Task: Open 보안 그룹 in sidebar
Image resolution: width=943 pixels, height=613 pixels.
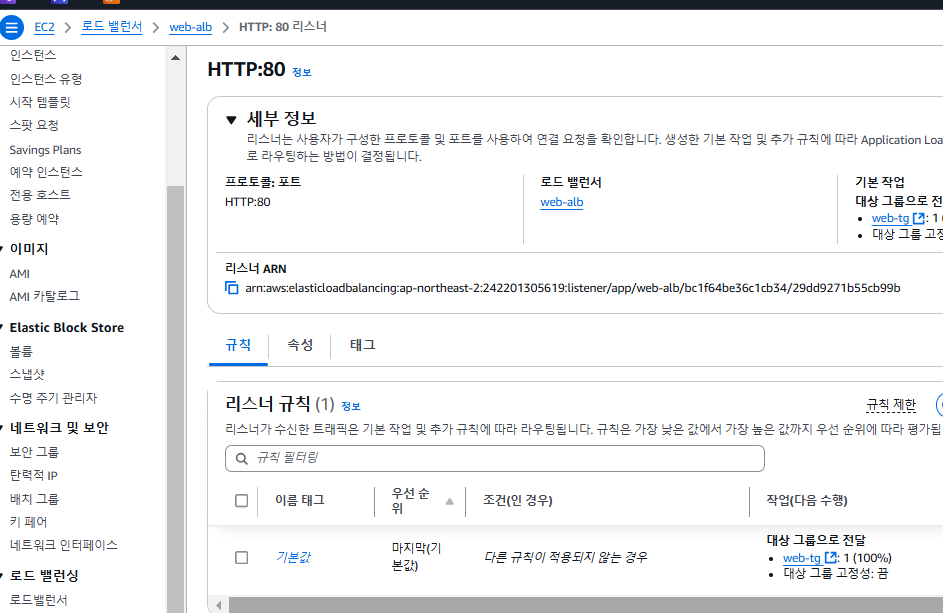Action: [x=34, y=452]
